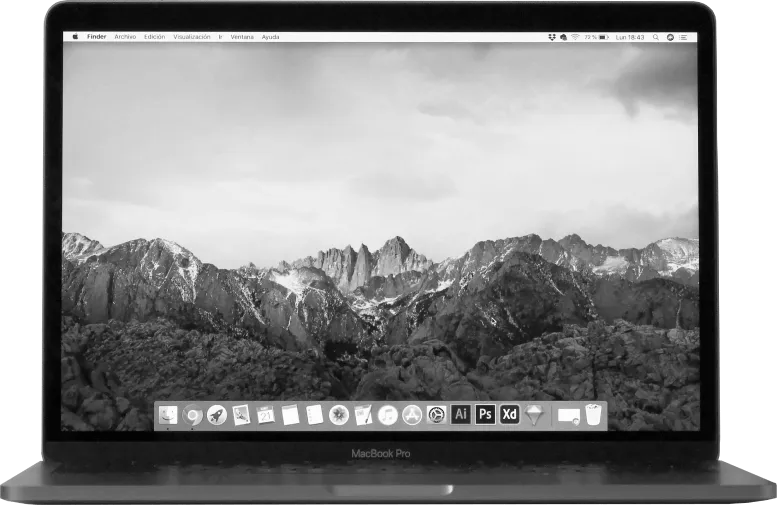777x505 pixels.
Task: Open Launchpad rocket icon
Action: coord(217,414)
